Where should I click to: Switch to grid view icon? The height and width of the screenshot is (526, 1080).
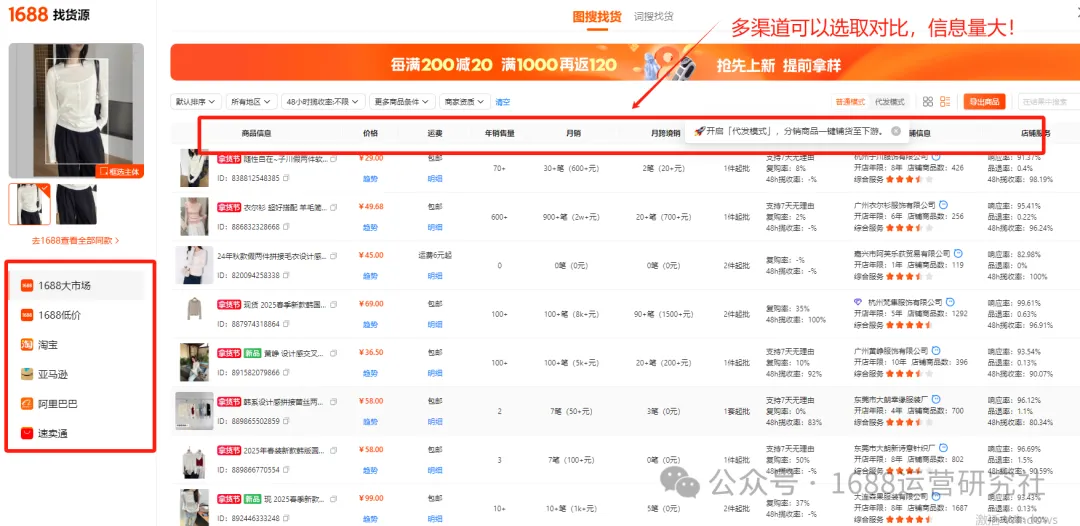(x=928, y=102)
